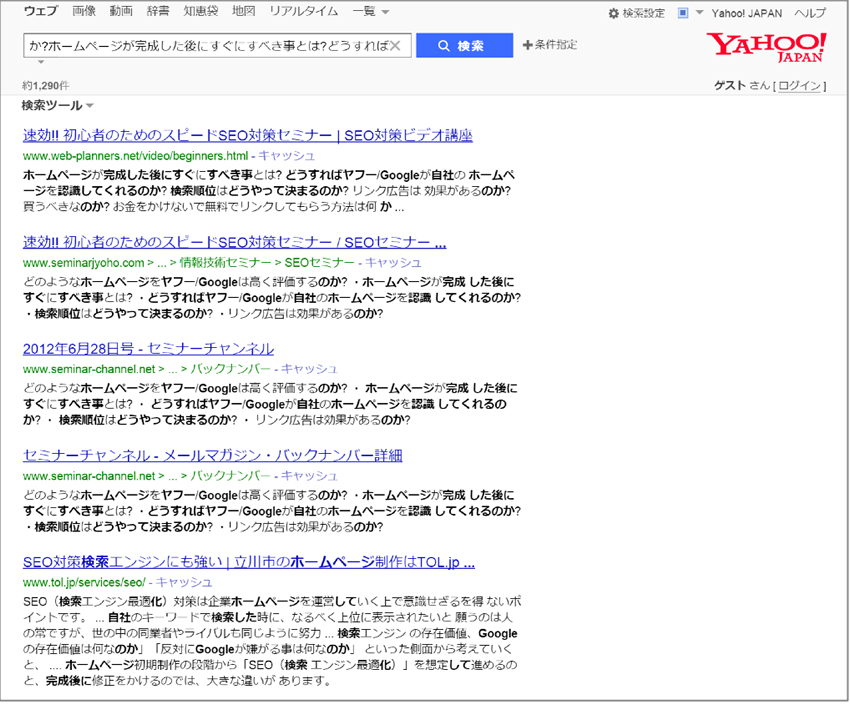Click the 検索設定 link text

[643, 14]
